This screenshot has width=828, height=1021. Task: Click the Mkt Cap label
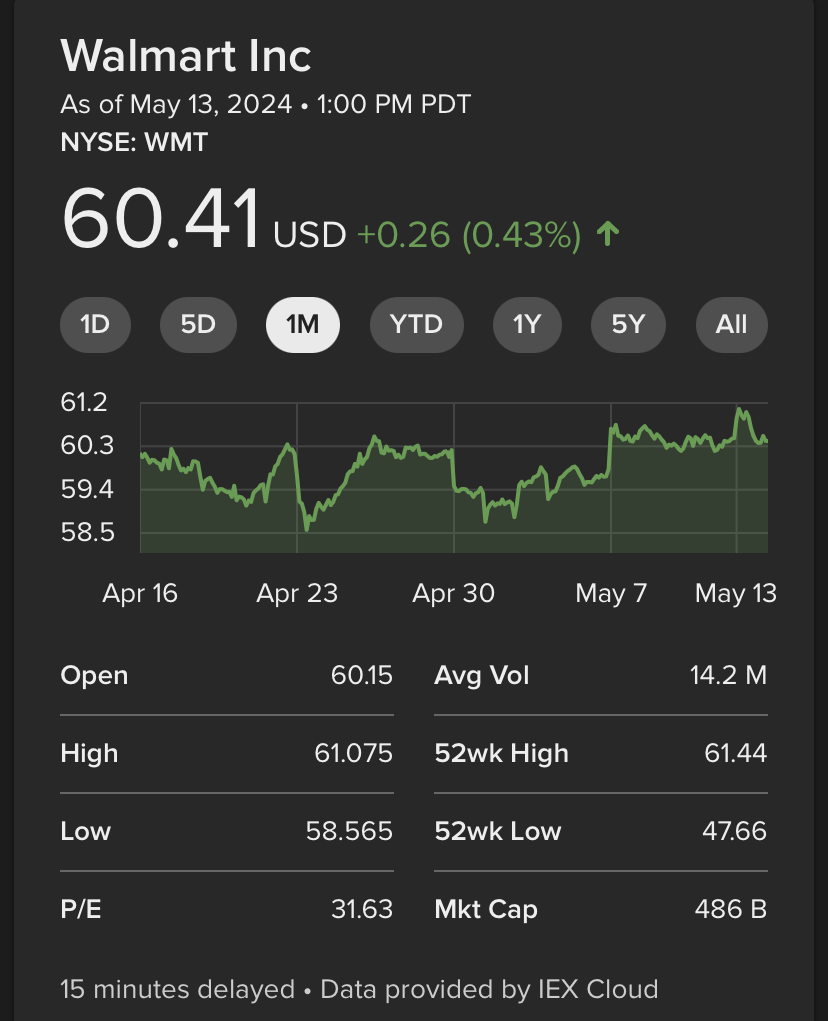click(486, 910)
